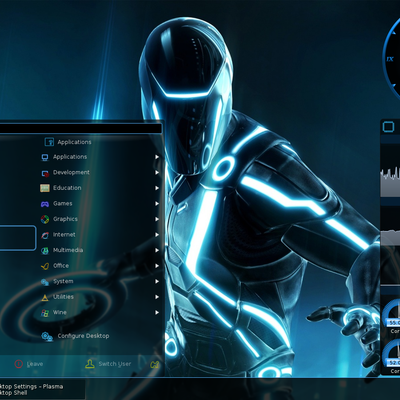Open the Multimedia menu entry

100,250
